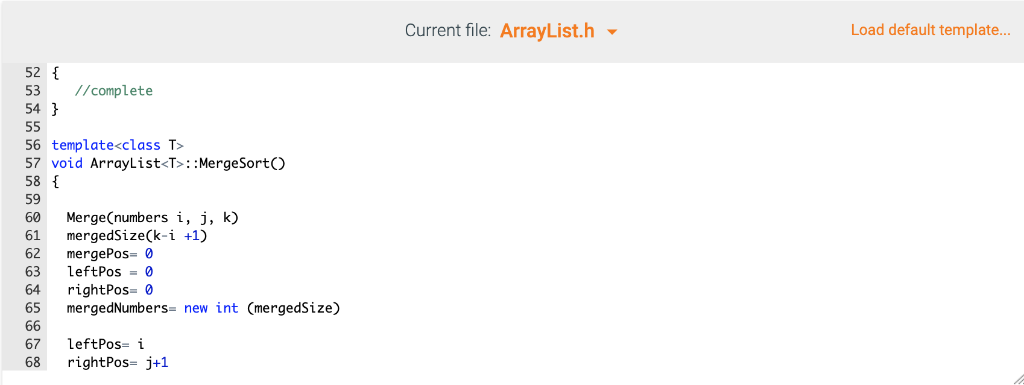This screenshot has width=1024, height=385.
Task: Place cursor on the //complete comment
Action: click(x=114, y=91)
